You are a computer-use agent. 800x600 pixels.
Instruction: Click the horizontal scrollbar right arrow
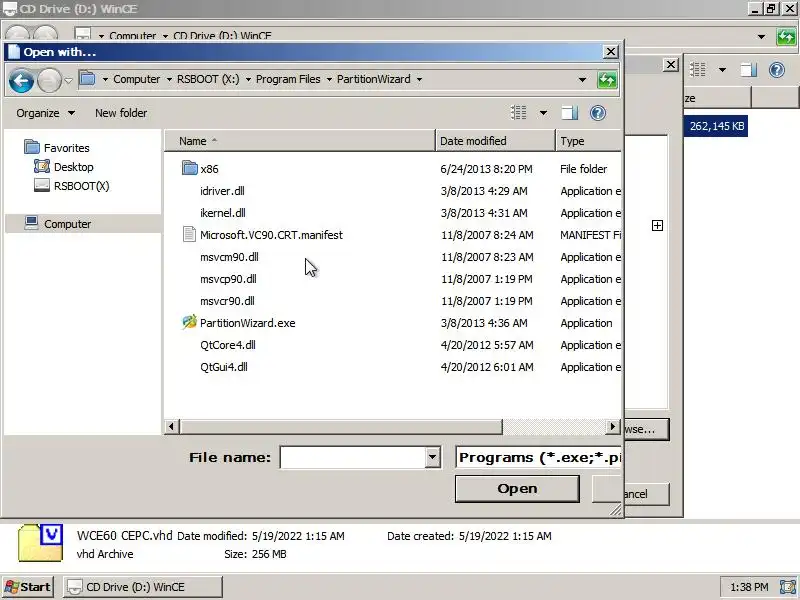click(x=612, y=426)
